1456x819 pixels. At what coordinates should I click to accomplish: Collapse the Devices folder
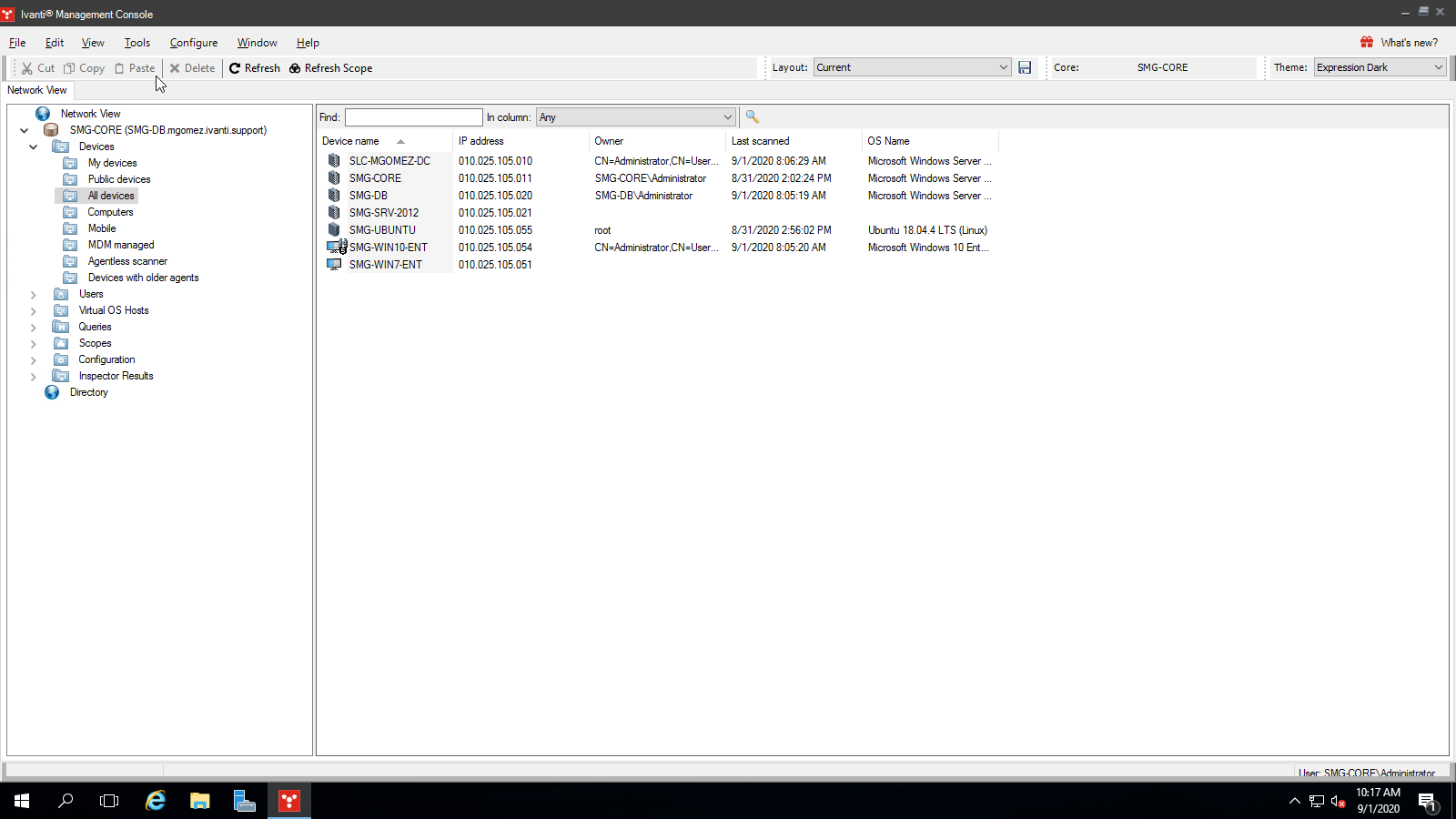(x=33, y=146)
